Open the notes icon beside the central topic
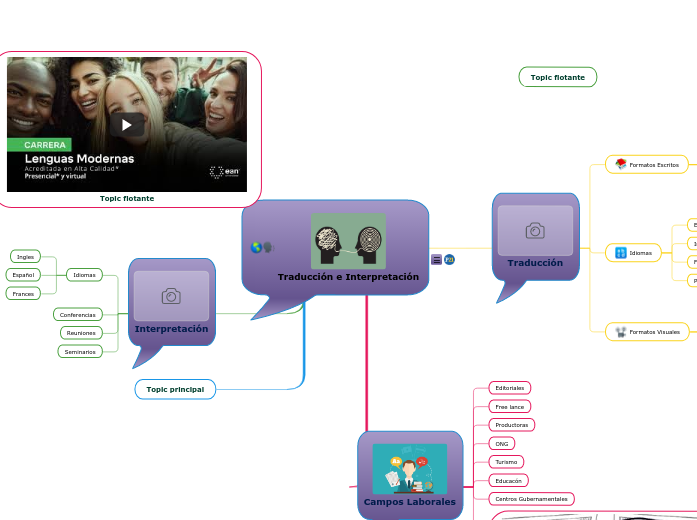This screenshot has width=697, height=520. [x=436, y=260]
